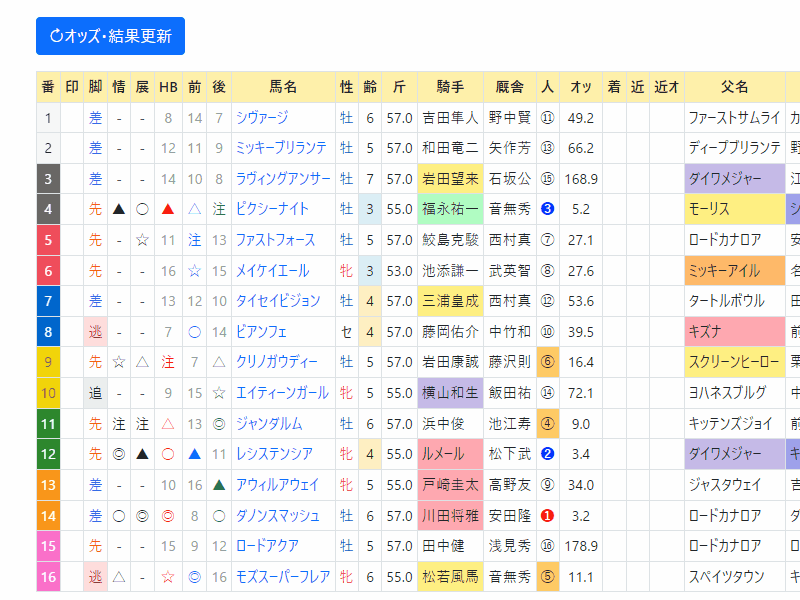Open horse link ダノンスマッシュ
The image size is (800, 600).
pyautogui.click(x=278, y=516)
